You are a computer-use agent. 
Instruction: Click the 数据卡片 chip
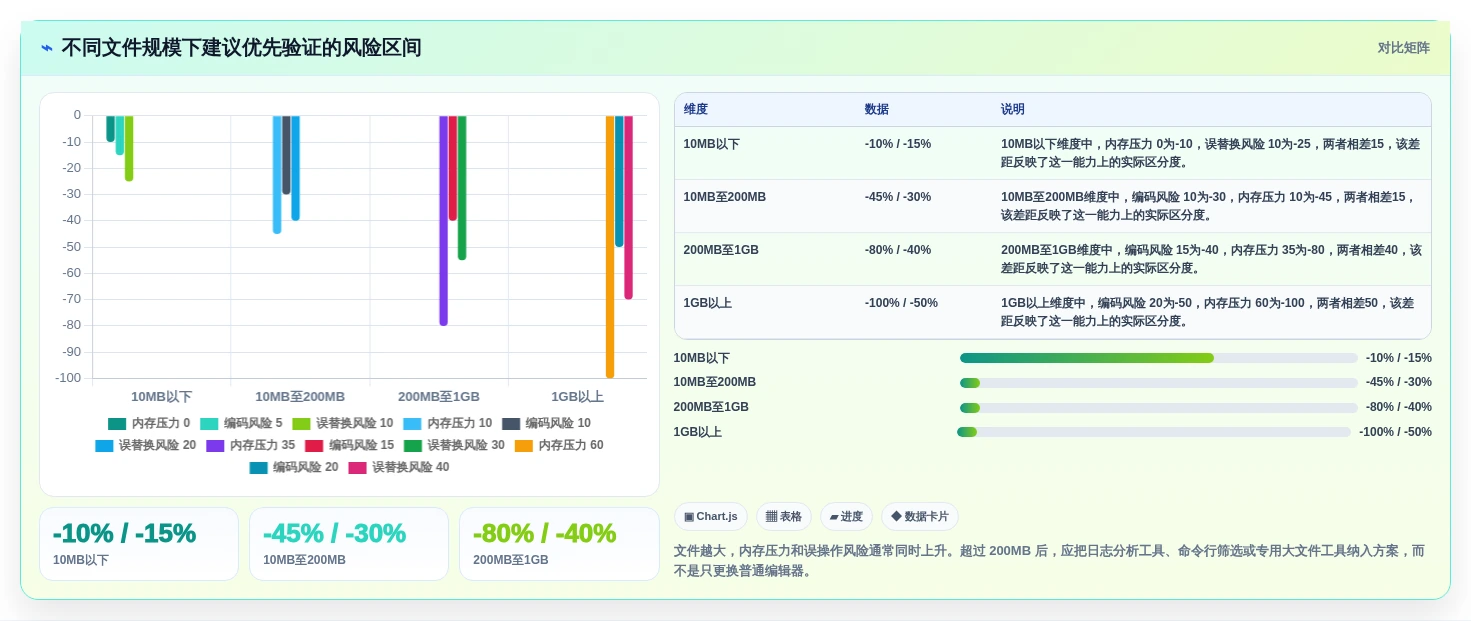point(920,517)
